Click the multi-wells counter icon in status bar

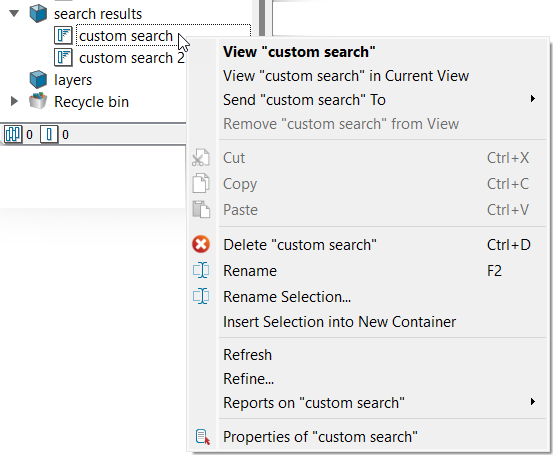click(x=13, y=134)
